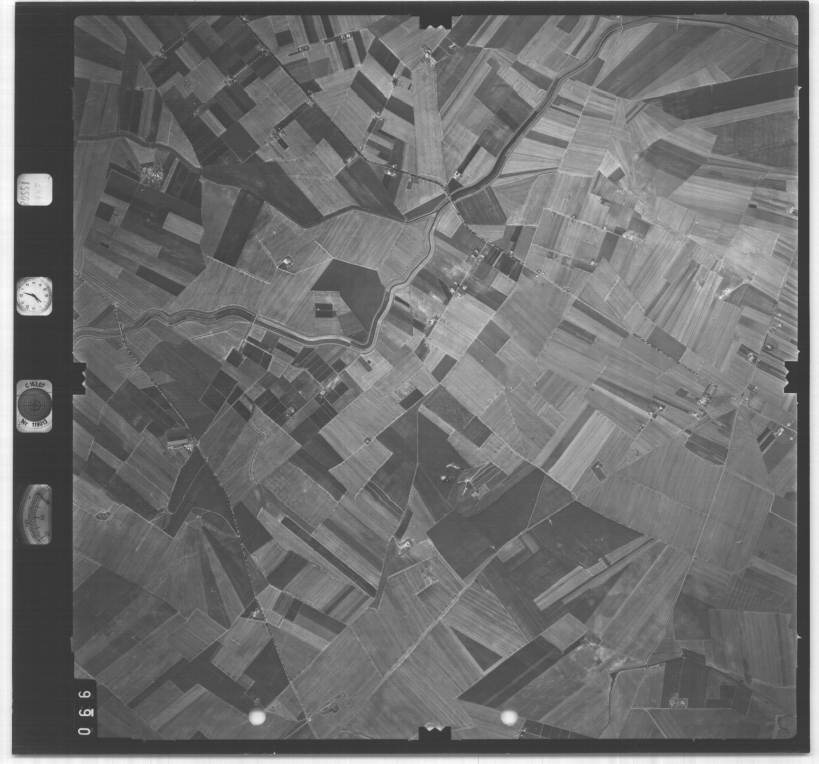Click the farmstead cluster in the upper-left fields
This screenshot has height=764, width=819.
151,175
